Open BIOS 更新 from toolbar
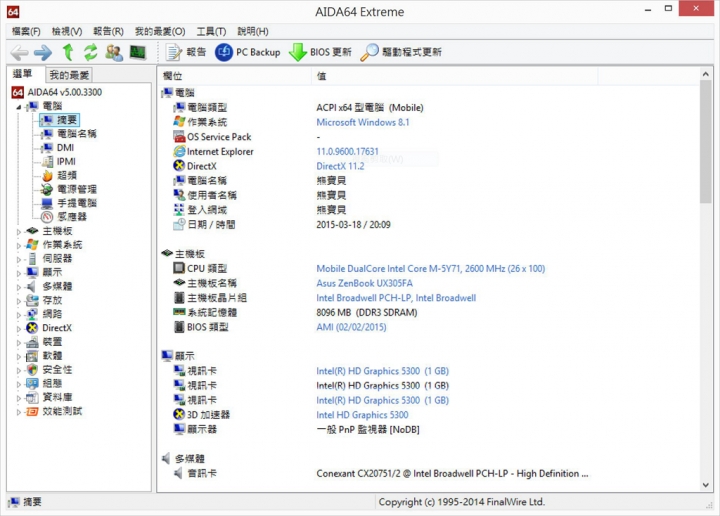The width and height of the screenshot is (720, 516). [x=321, y=52]
